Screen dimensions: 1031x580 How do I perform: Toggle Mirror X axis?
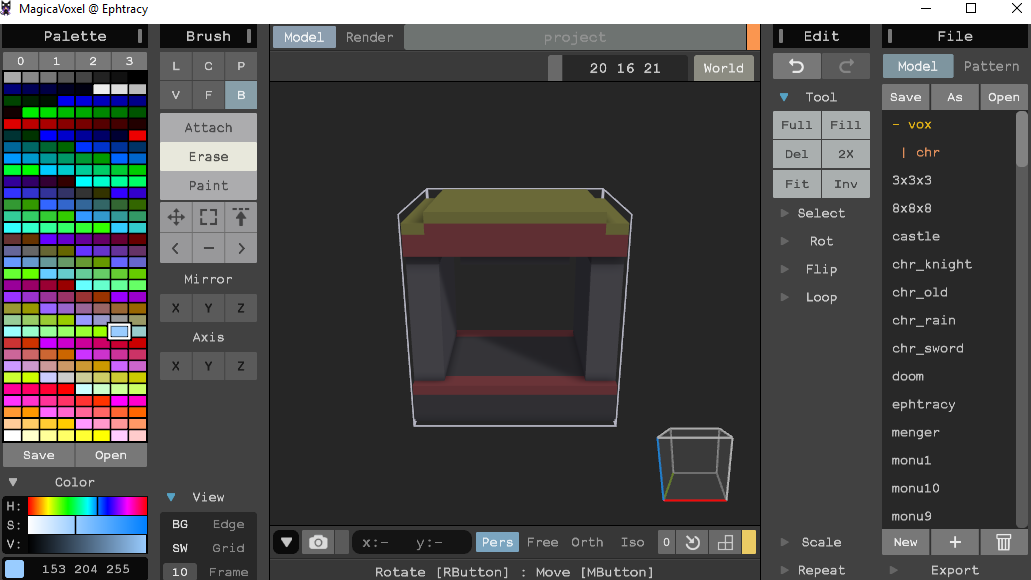[176, 308]
